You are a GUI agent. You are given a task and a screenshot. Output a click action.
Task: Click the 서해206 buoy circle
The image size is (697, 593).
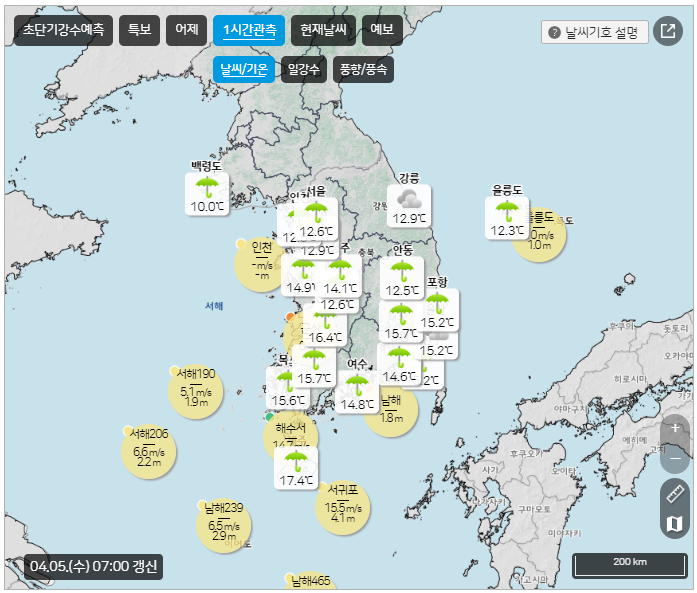click(x=148, y=451)
